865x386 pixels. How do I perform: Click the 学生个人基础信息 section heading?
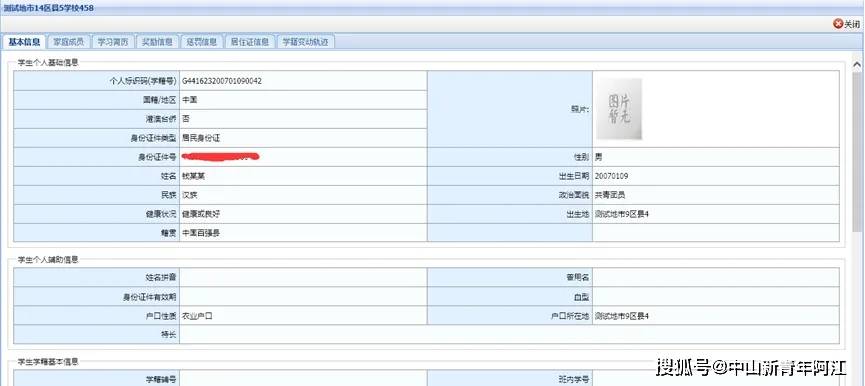tap(48, 62)
